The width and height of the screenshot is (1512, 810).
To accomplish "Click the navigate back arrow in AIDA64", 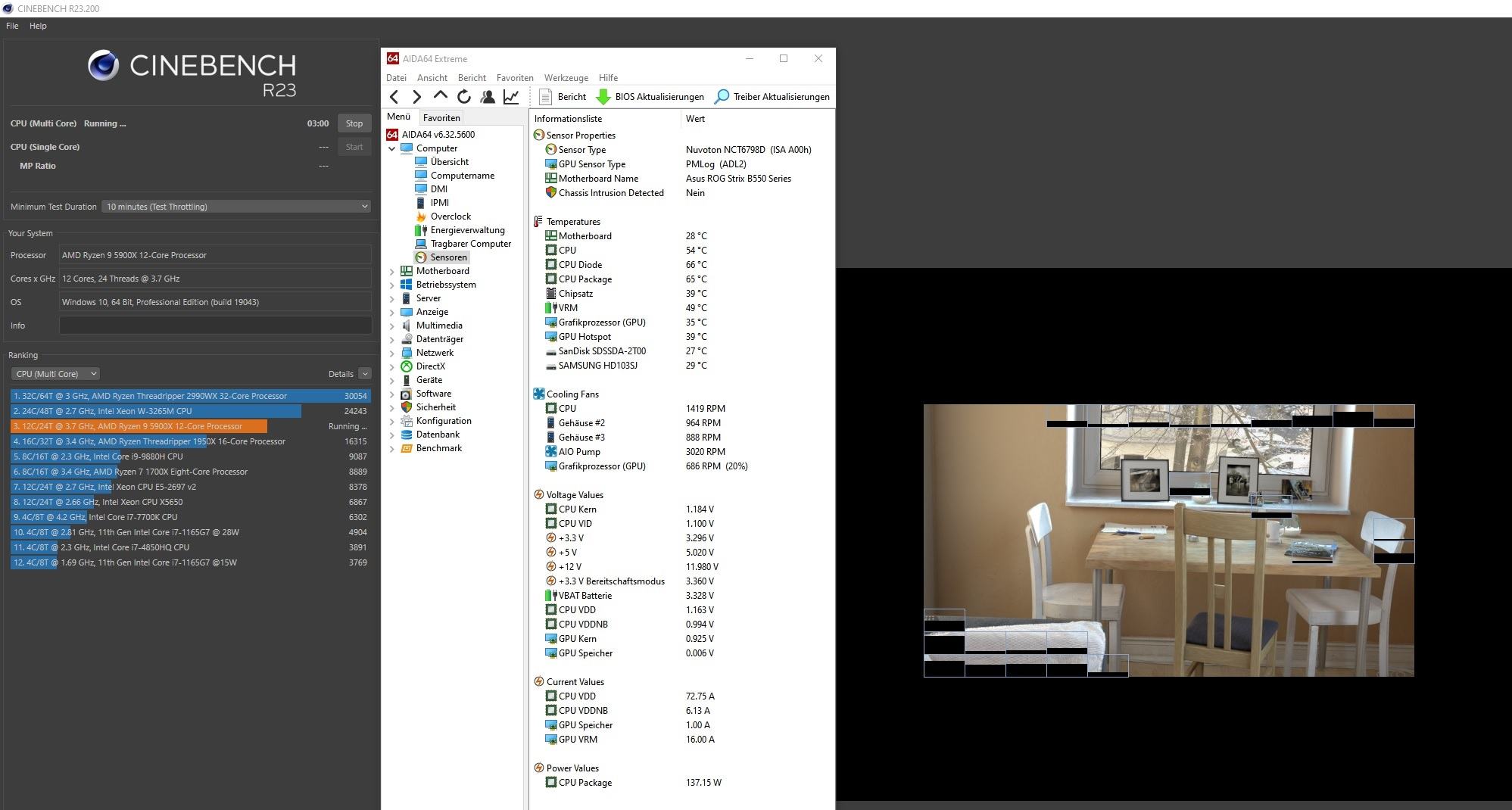I will coord(394,97).
